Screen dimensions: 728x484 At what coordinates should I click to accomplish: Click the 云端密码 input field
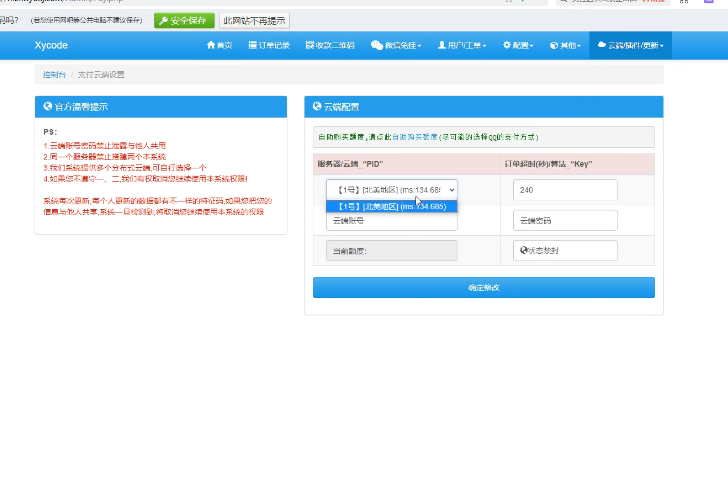pos(565,220)
